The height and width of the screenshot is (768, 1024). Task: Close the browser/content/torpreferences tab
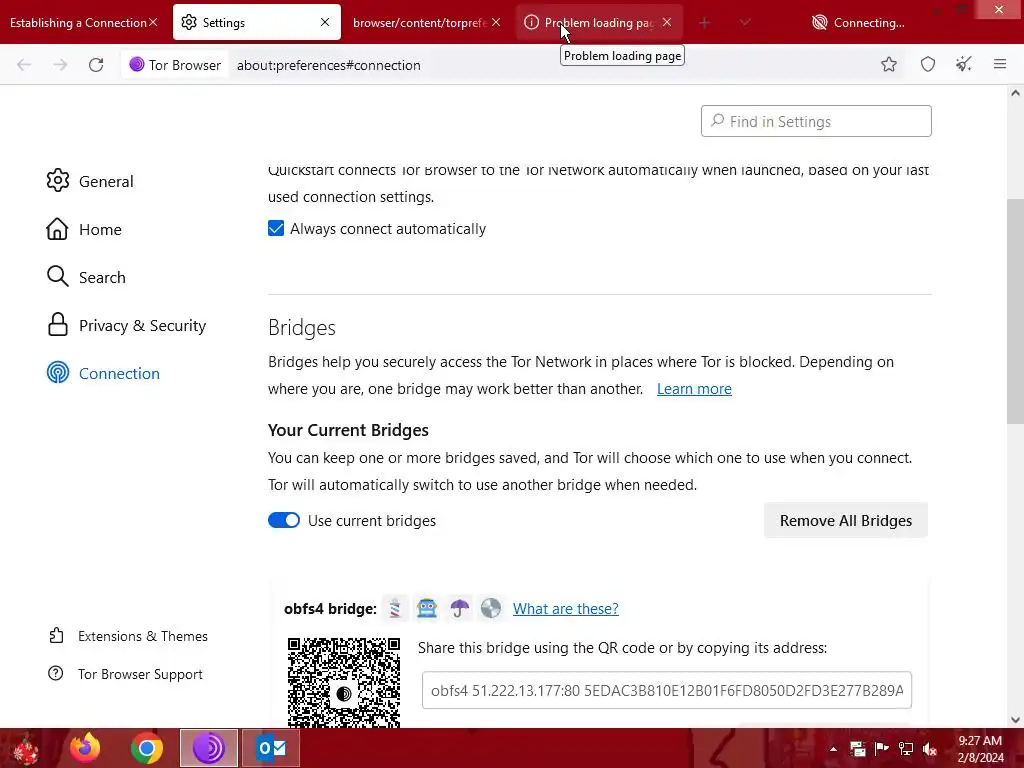tap(496, 22)
